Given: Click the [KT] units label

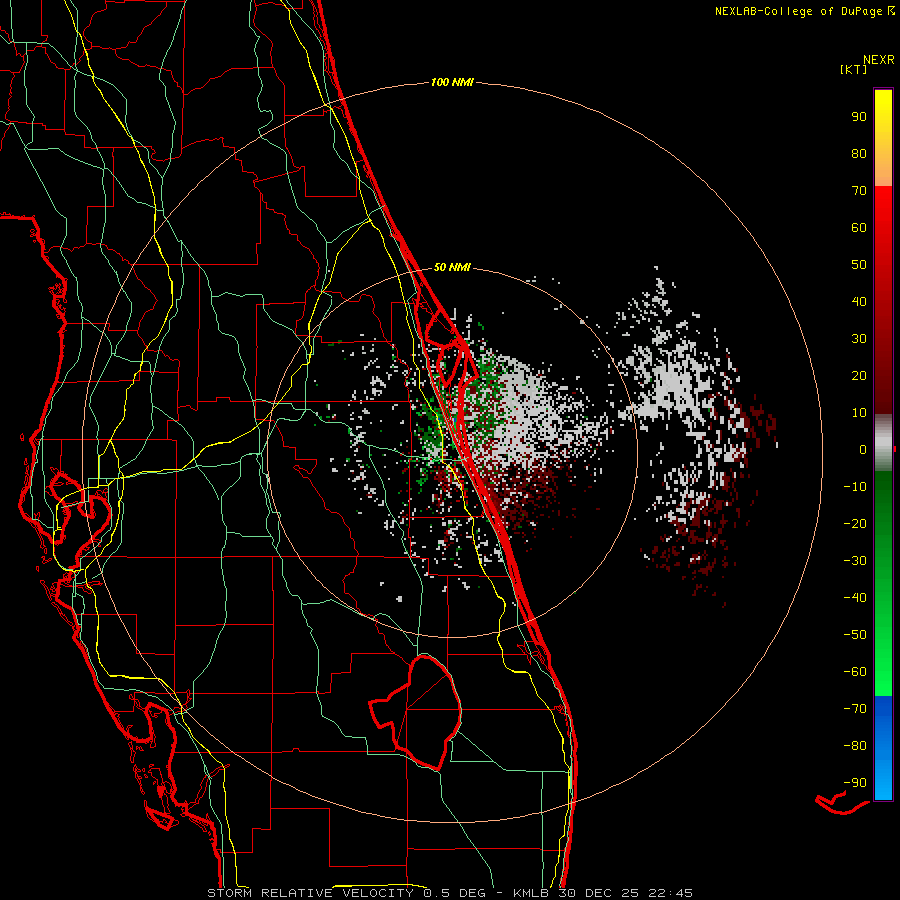Looking at the screenshot, I should point(854,69).
